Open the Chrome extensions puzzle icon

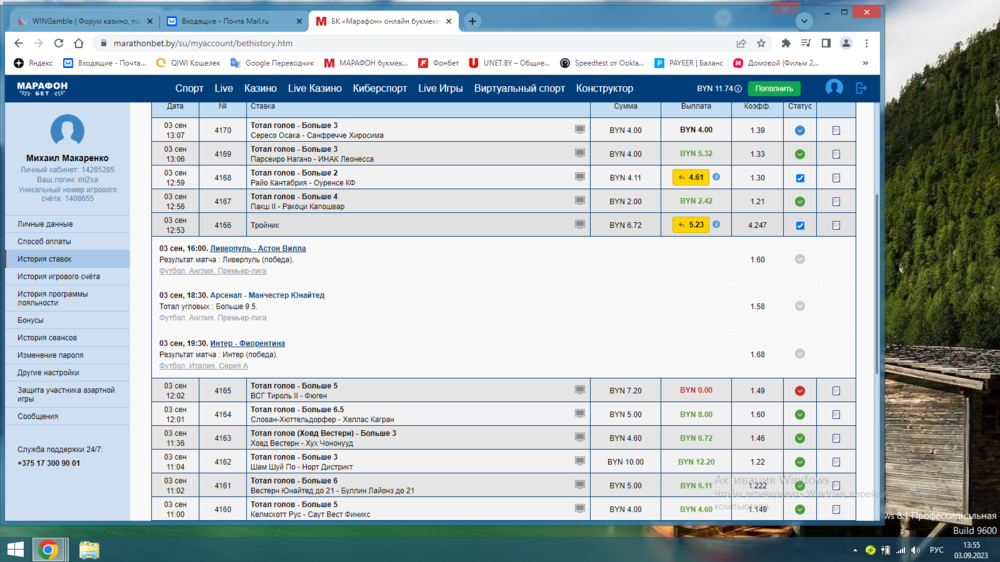click(x=786, y=43)
